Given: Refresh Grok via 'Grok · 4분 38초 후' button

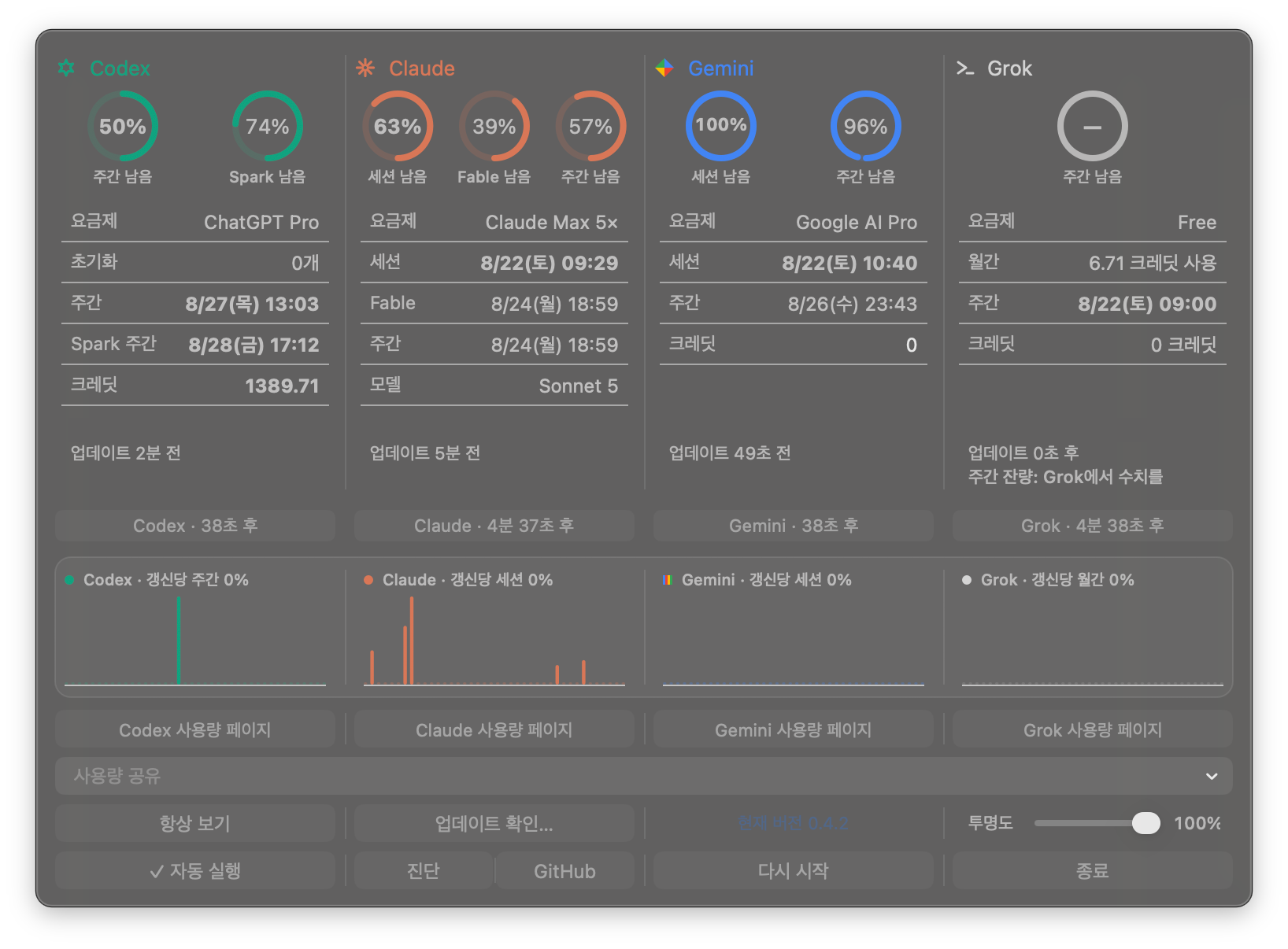Looking at the screenshot, I should tap(1093, 526).
